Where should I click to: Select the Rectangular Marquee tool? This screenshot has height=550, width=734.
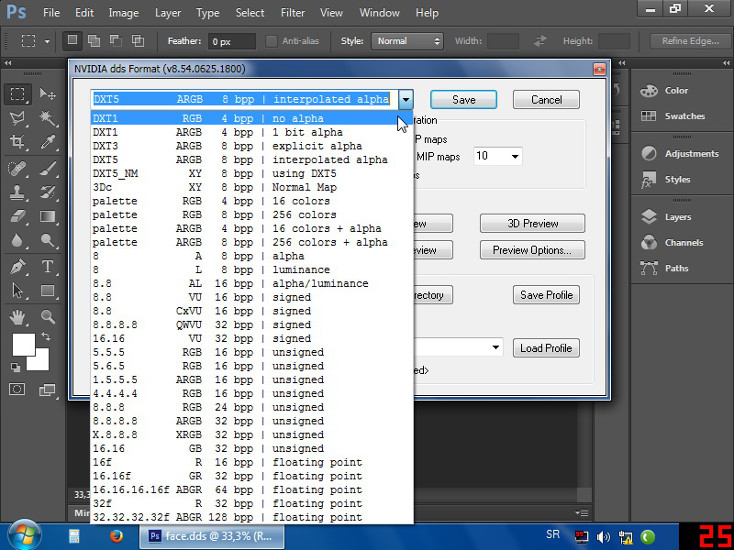tap(18, 94)
